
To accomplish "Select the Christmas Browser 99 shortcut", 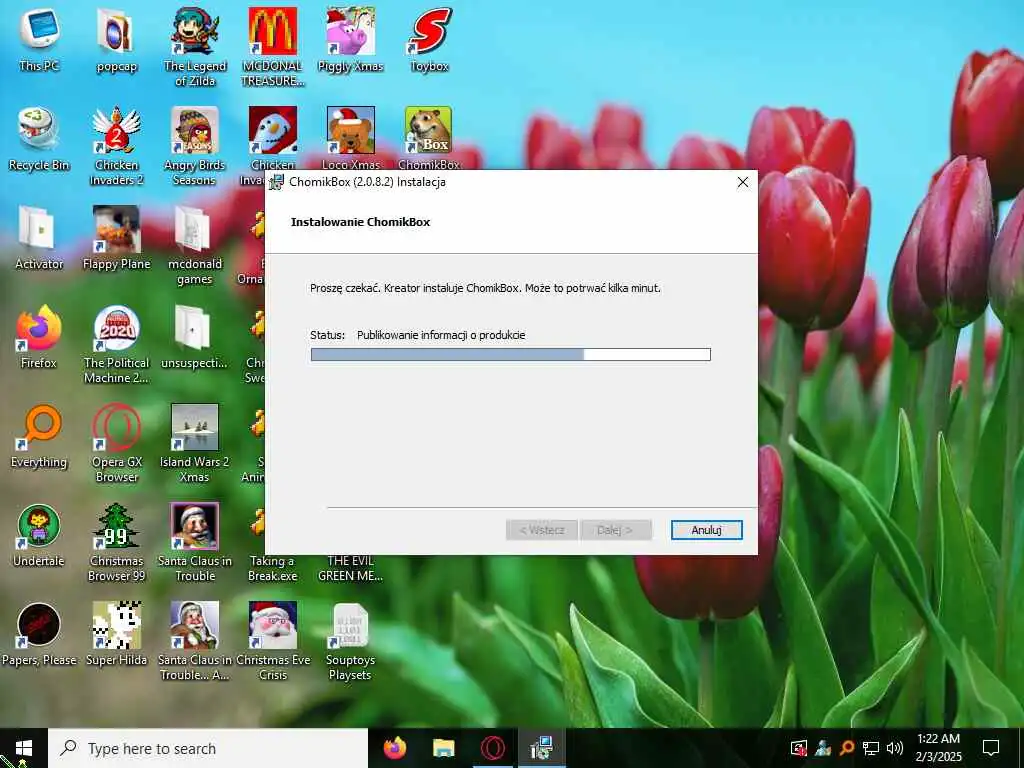I will tap(116, 542).
